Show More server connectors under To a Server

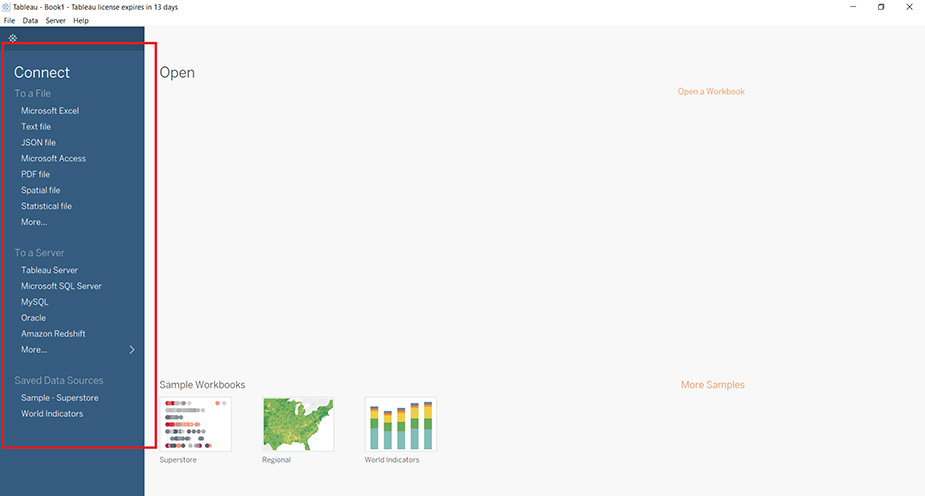coord(34,350)
